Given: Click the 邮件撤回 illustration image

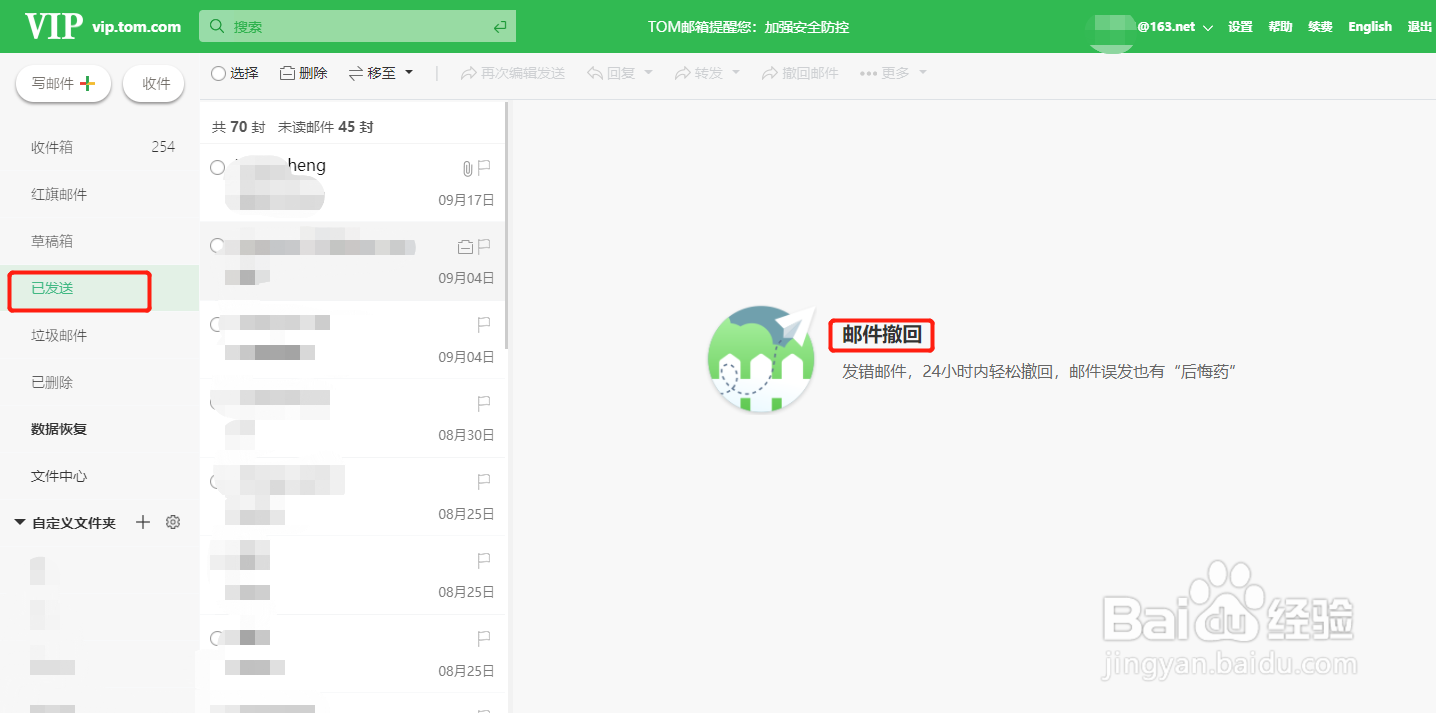Looking at the screenshot, I should (761, 358).
